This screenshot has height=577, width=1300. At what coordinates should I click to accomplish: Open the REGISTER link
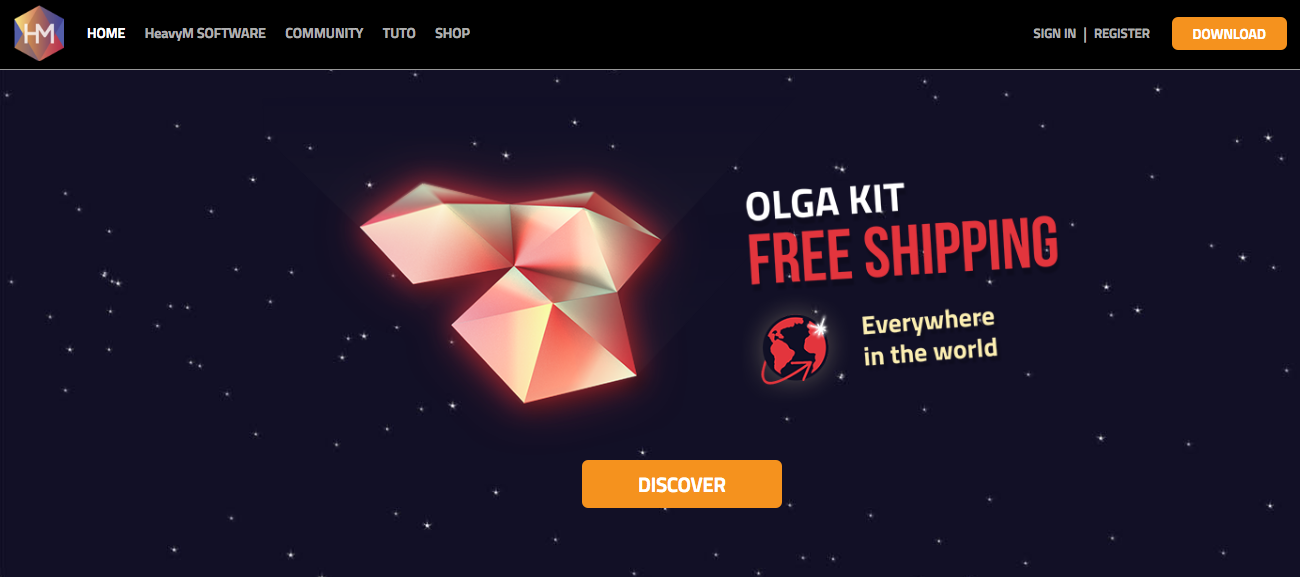point(1122,34)
